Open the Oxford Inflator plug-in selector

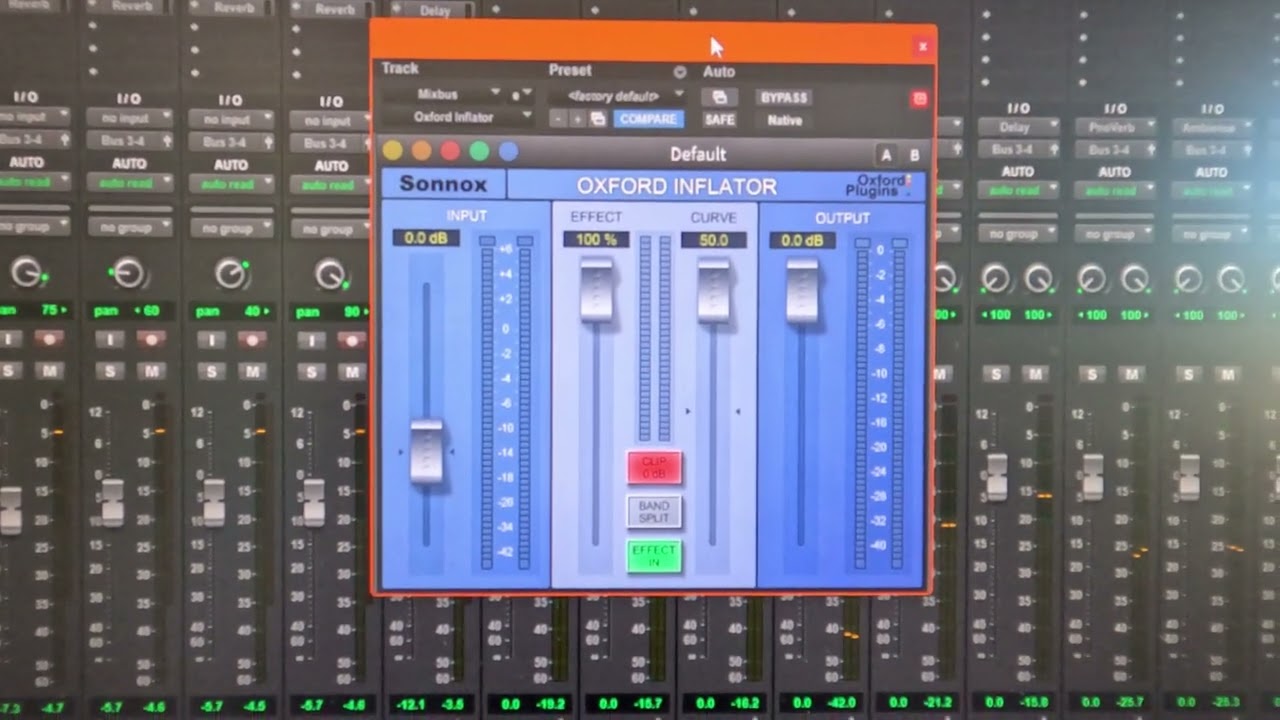(456, 117)
